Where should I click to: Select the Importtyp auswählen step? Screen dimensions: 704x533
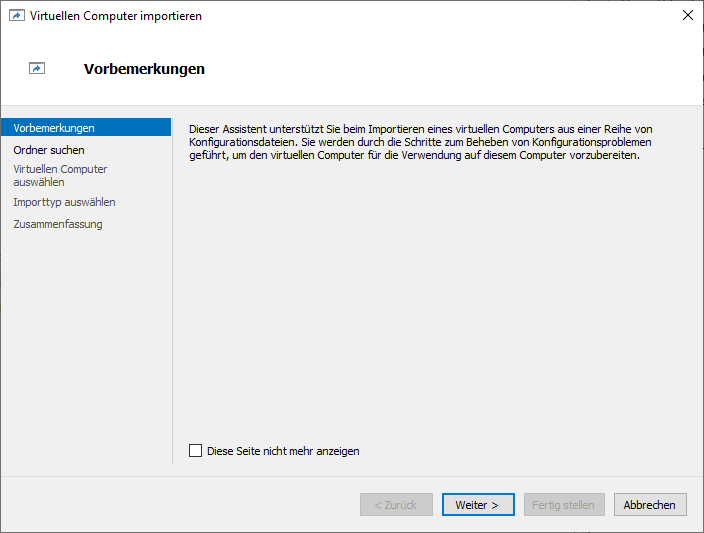tap(64, 202)
